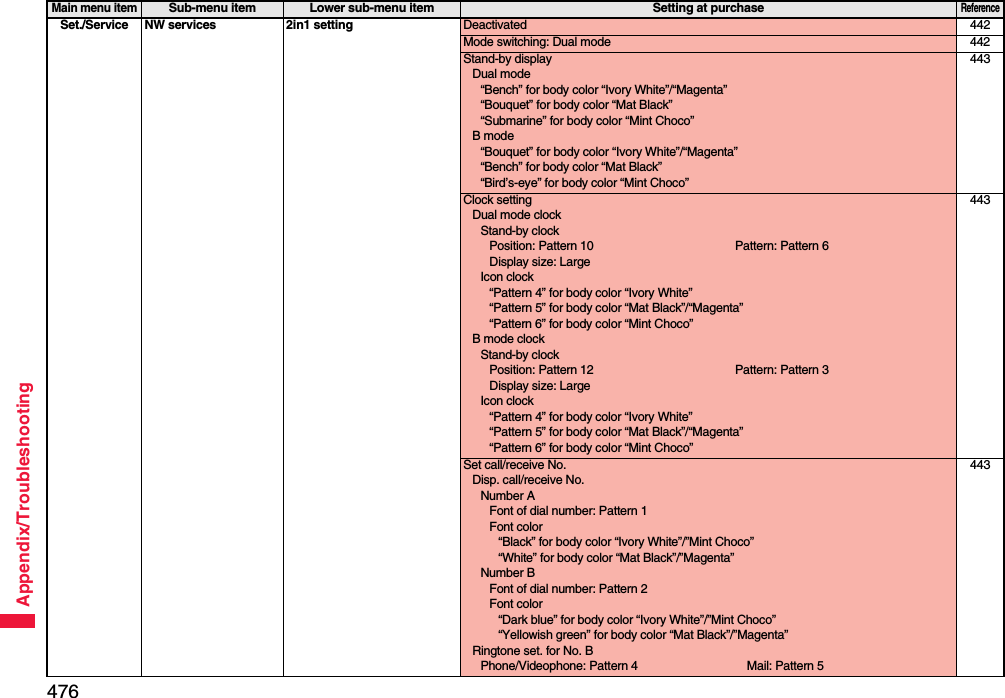Select the Phone/Videophone: Pattern 4 entry
Screen dimensions: 1005x698
click(553, 666)
